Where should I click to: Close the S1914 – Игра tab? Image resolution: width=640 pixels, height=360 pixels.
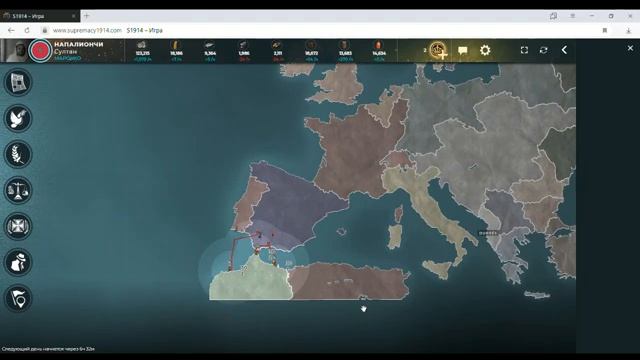pos(73,16)
